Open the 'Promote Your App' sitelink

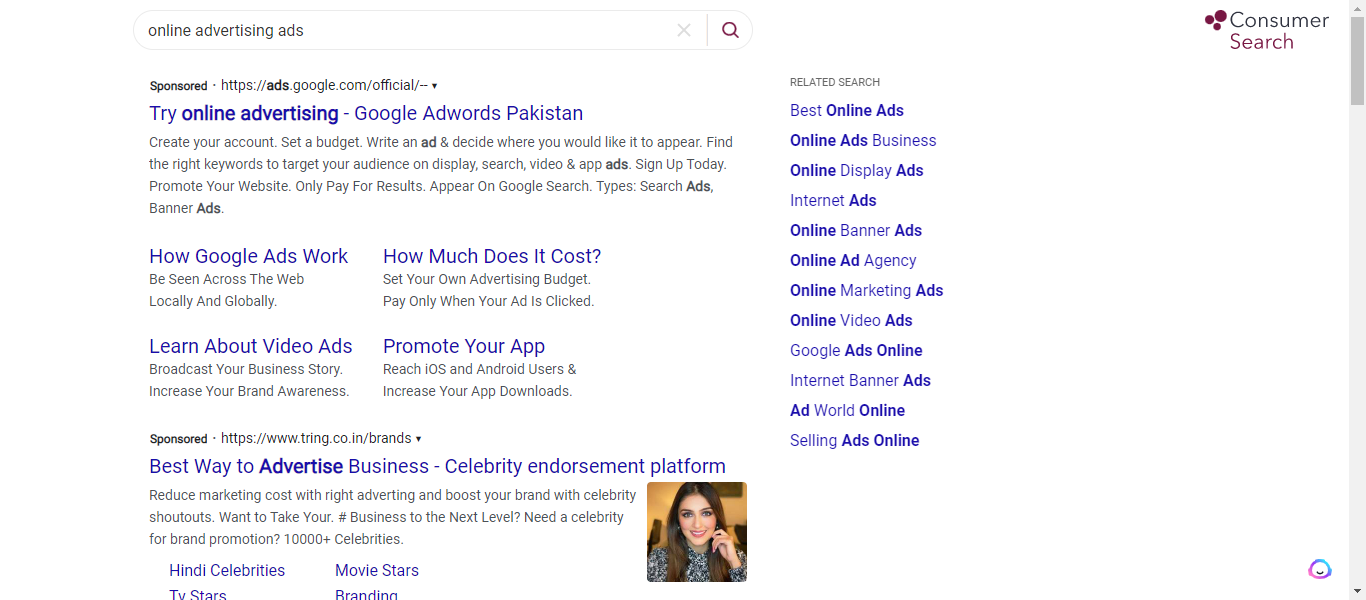click(x=464, y=346)
